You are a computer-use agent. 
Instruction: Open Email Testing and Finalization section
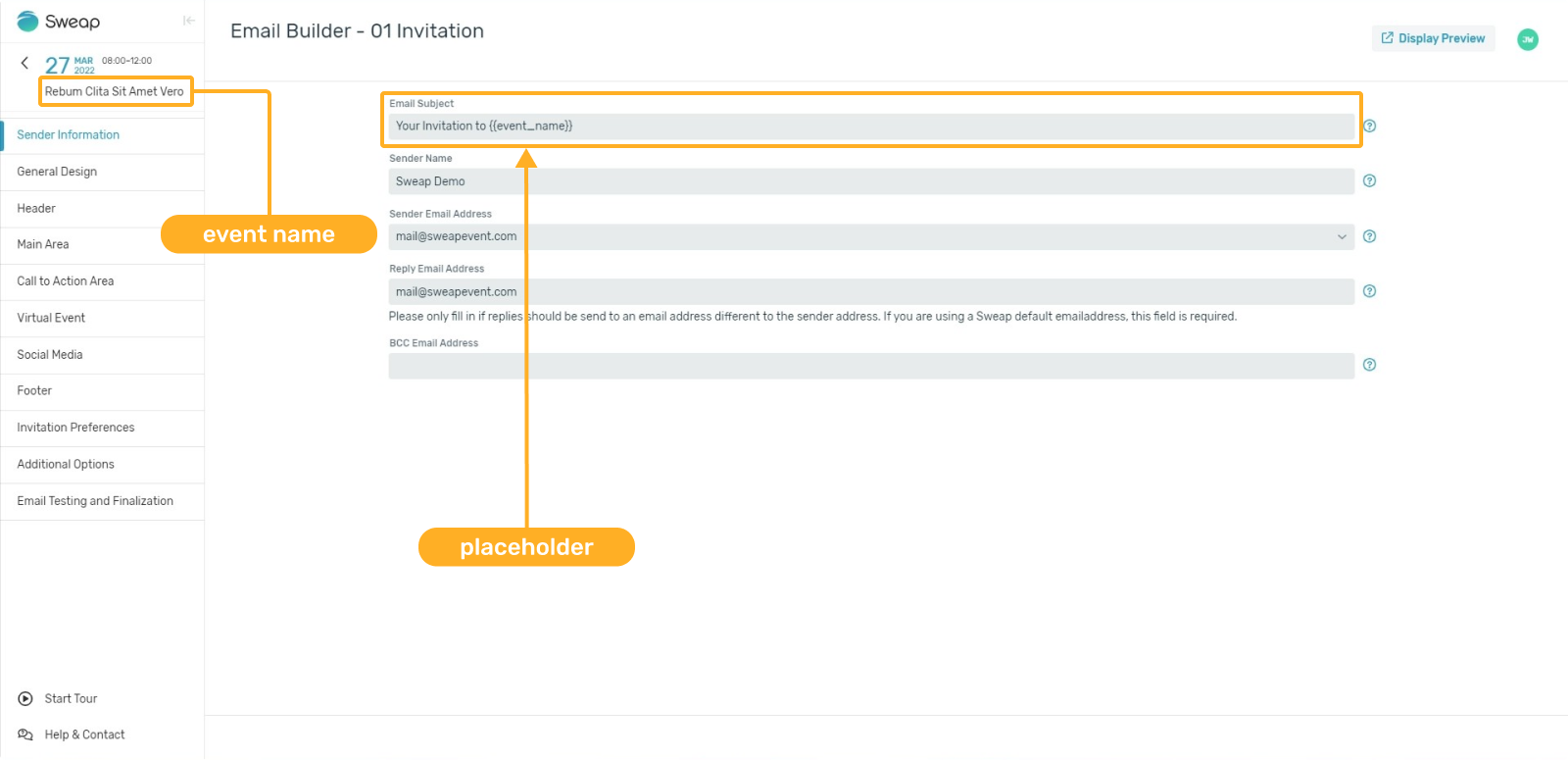(103, 501)
